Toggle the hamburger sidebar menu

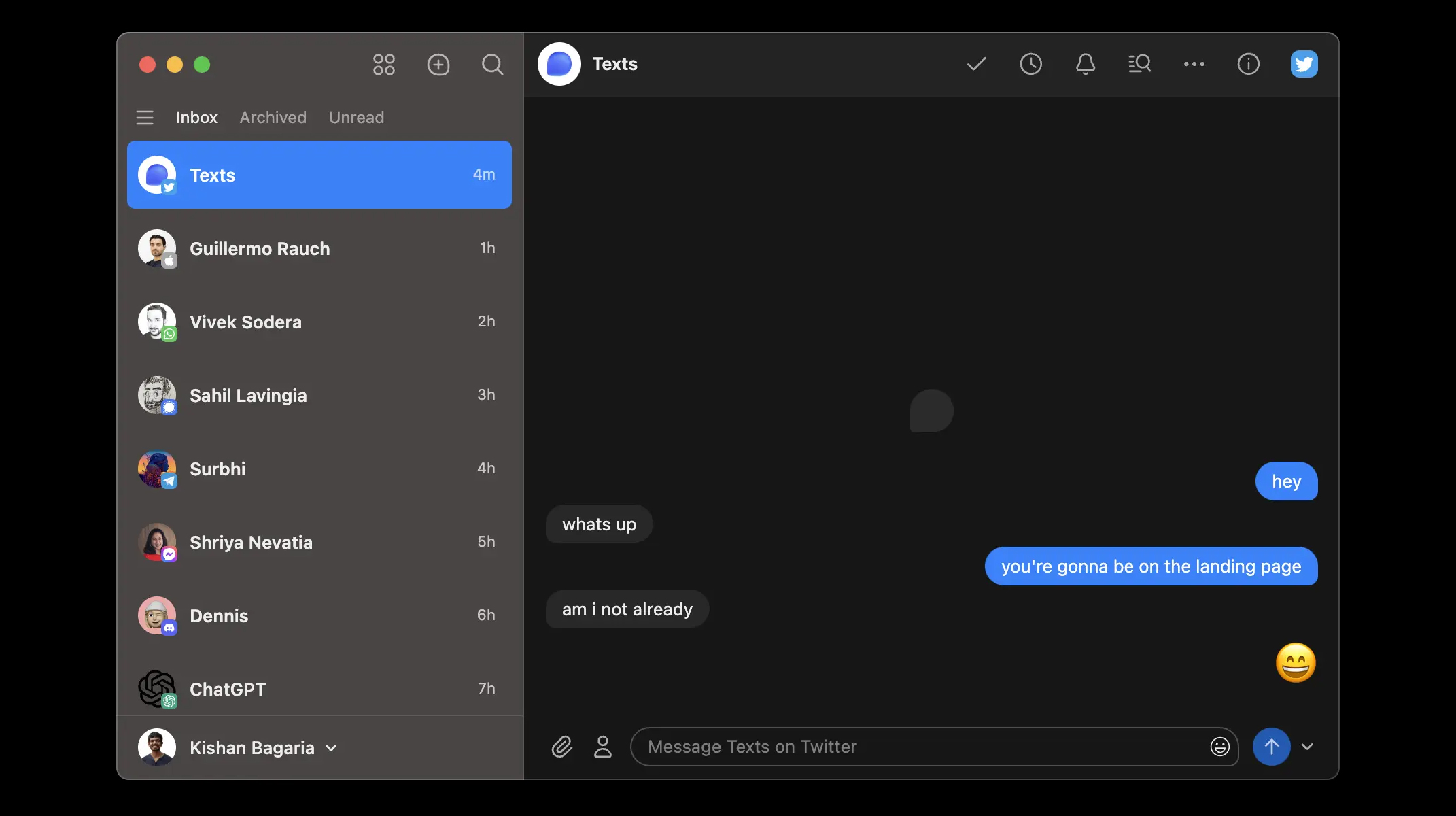click(144, 118)
